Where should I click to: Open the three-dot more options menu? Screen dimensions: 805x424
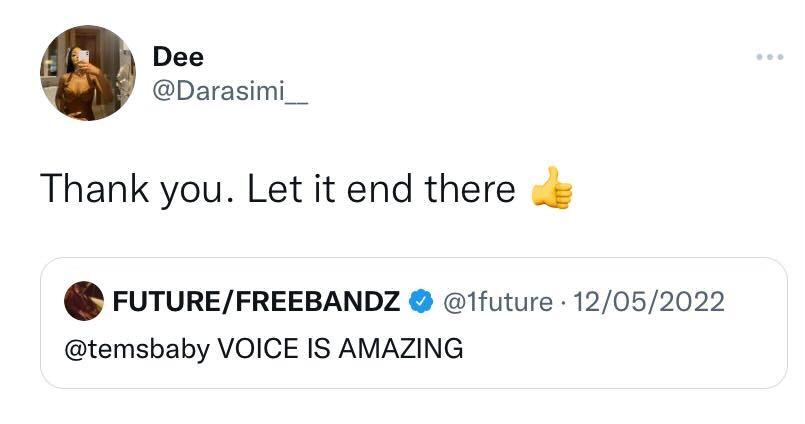coord(769,57)
